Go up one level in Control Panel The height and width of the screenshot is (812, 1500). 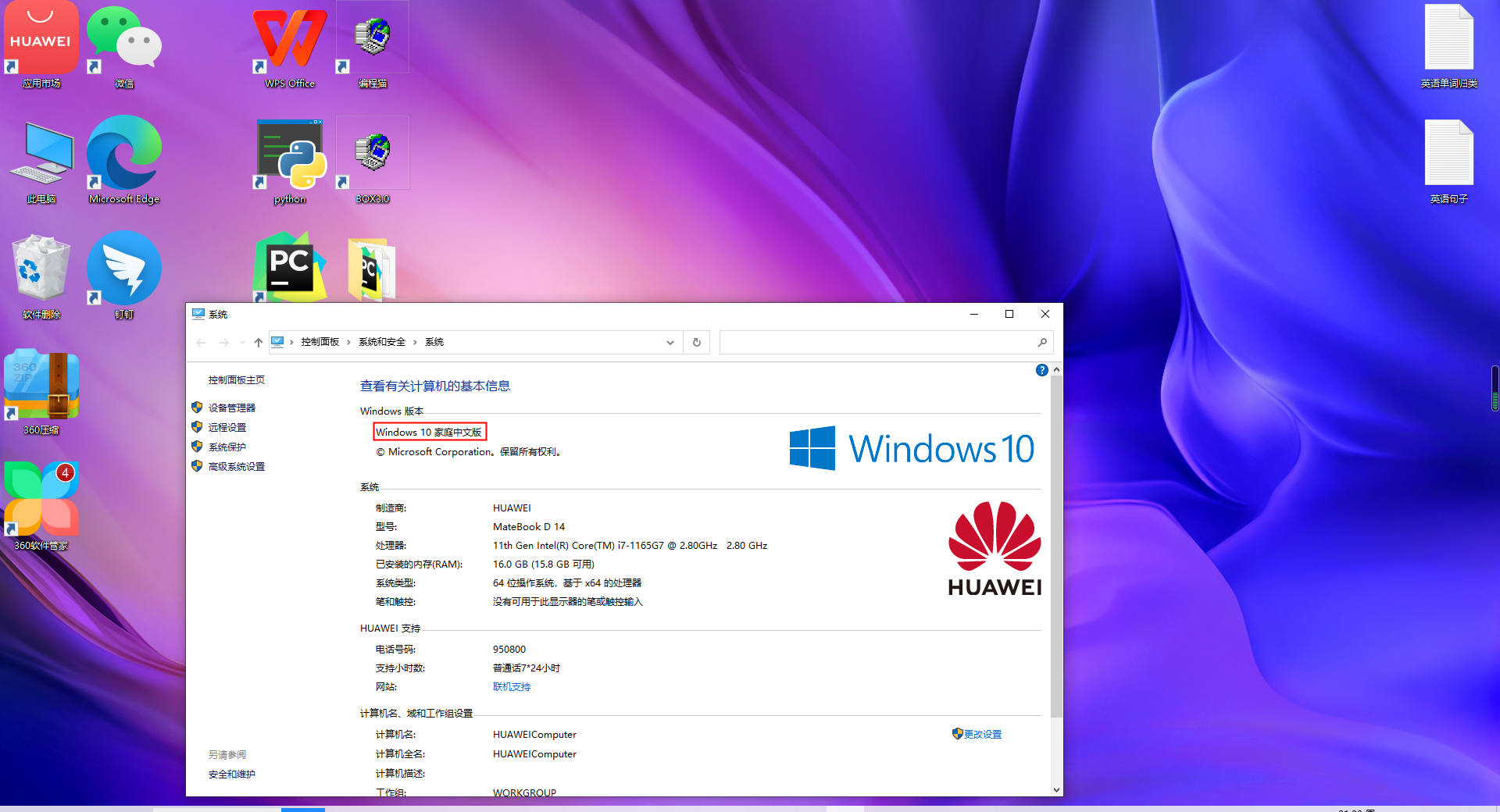click(259, 342)
